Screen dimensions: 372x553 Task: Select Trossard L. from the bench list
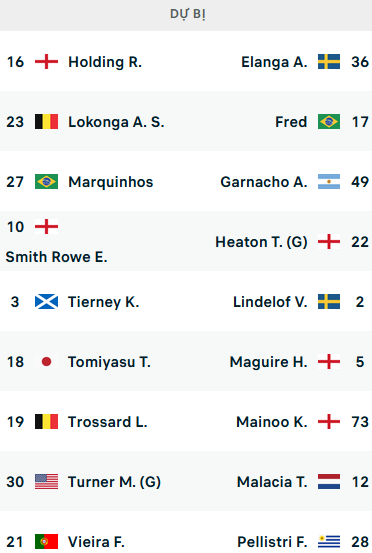pos(108,422)
